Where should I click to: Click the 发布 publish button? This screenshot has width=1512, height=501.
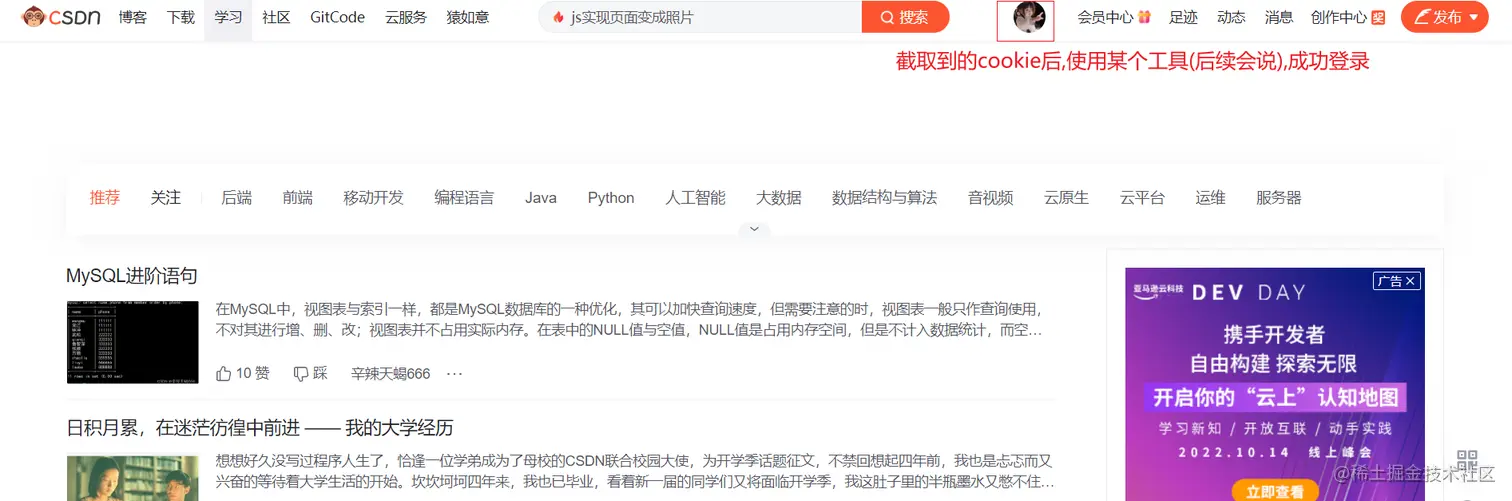pyautogui.click(x=1446, y=17)
